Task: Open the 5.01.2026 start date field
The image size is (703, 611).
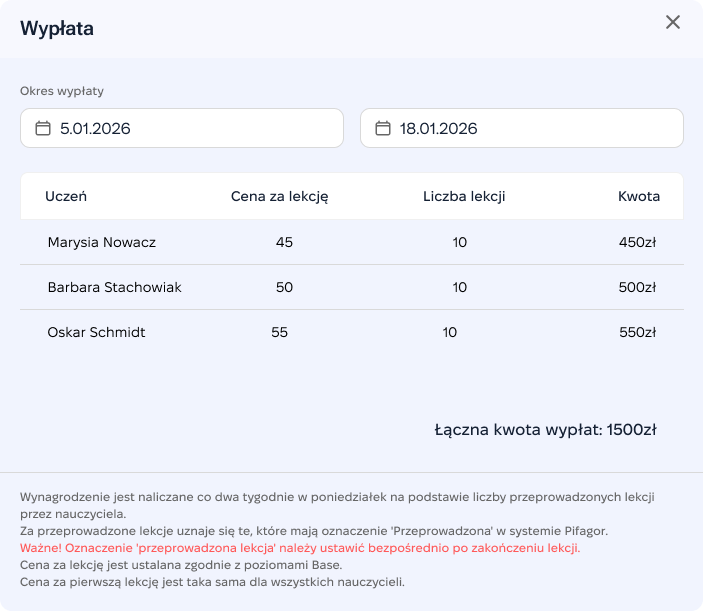Action: pyautogui.click(x=182, y=128)
